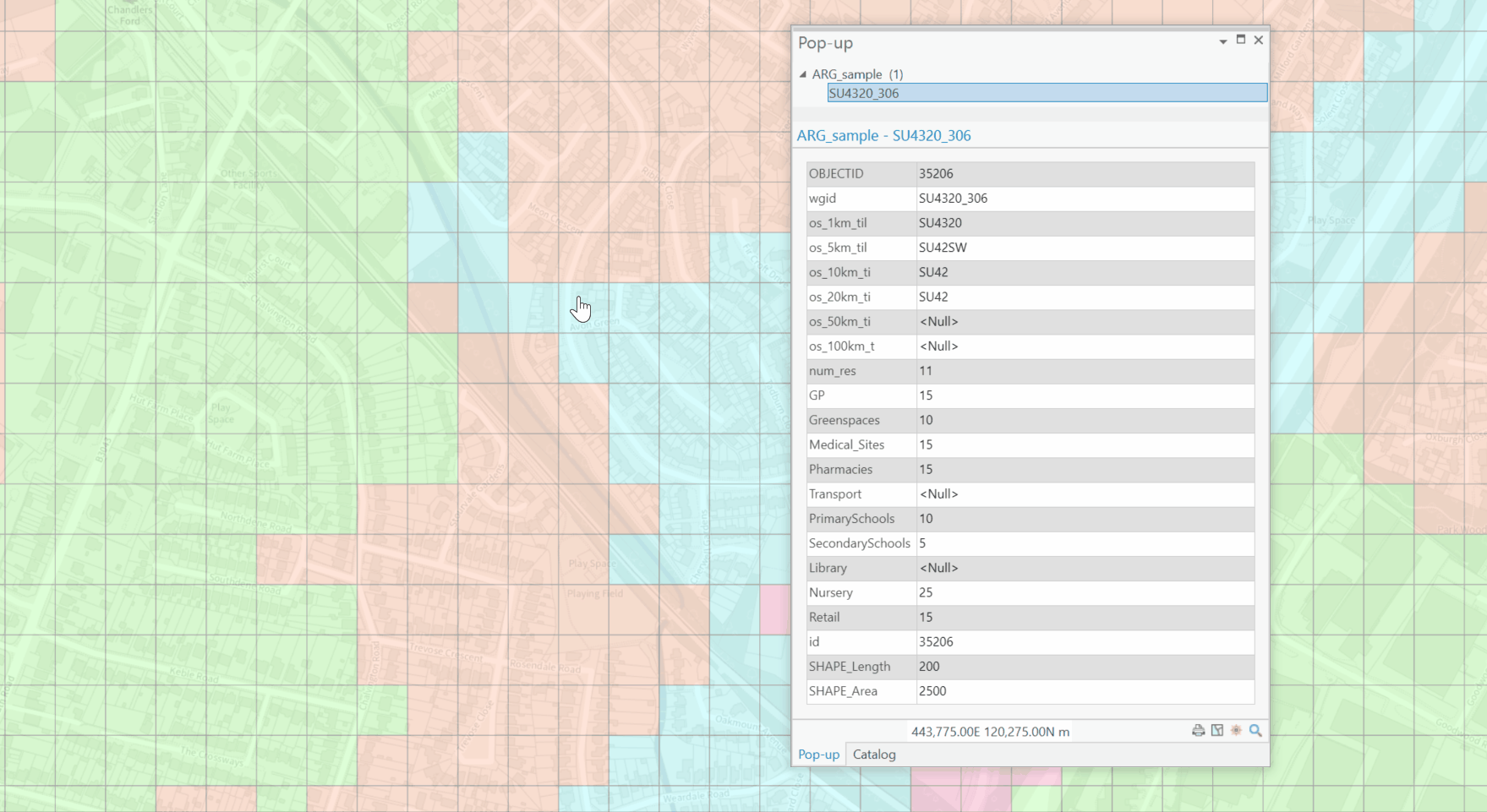
Task: Flash the feature using the starburst icon
Action: (x=1236, y=730)
